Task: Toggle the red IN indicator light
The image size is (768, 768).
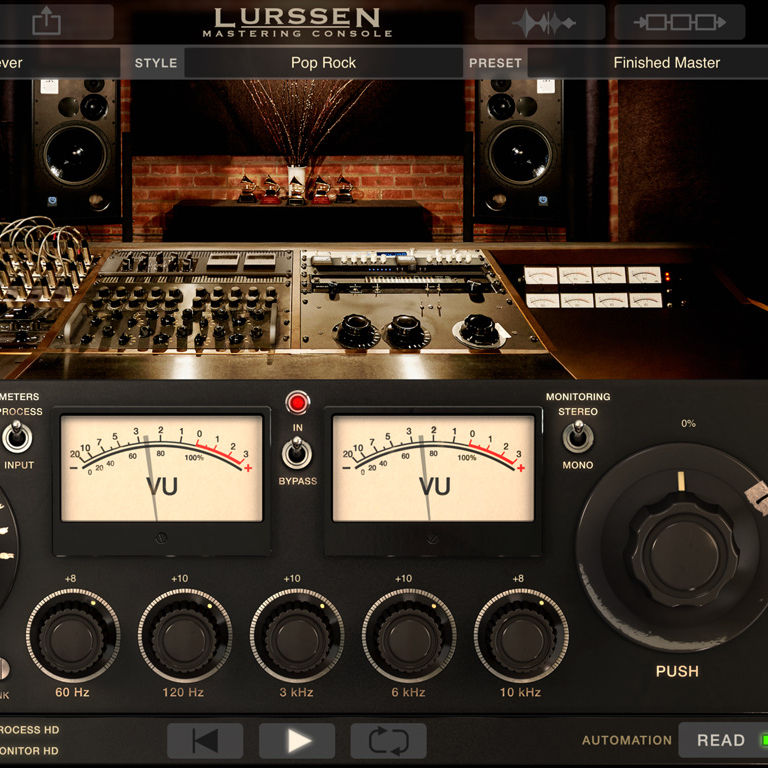Action: [x=297, y=403]
